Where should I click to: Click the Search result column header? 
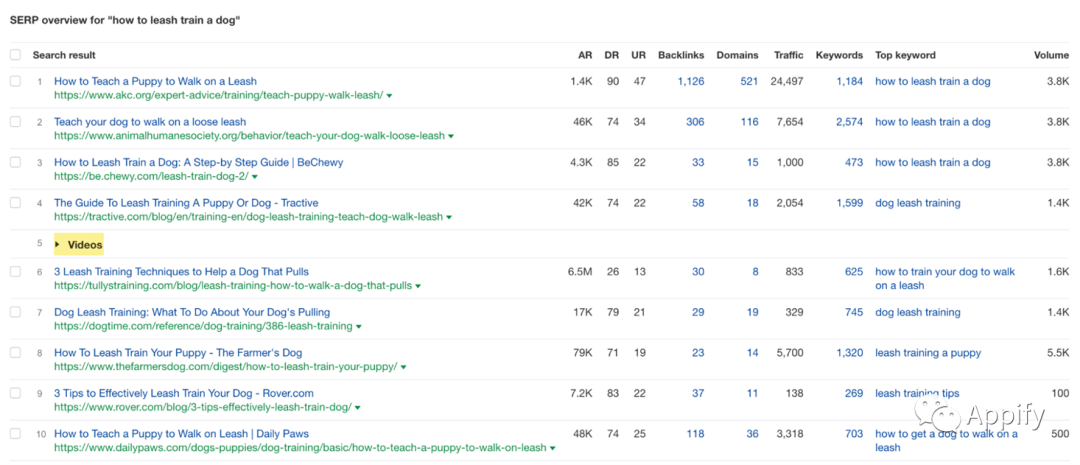pos(64,55)
